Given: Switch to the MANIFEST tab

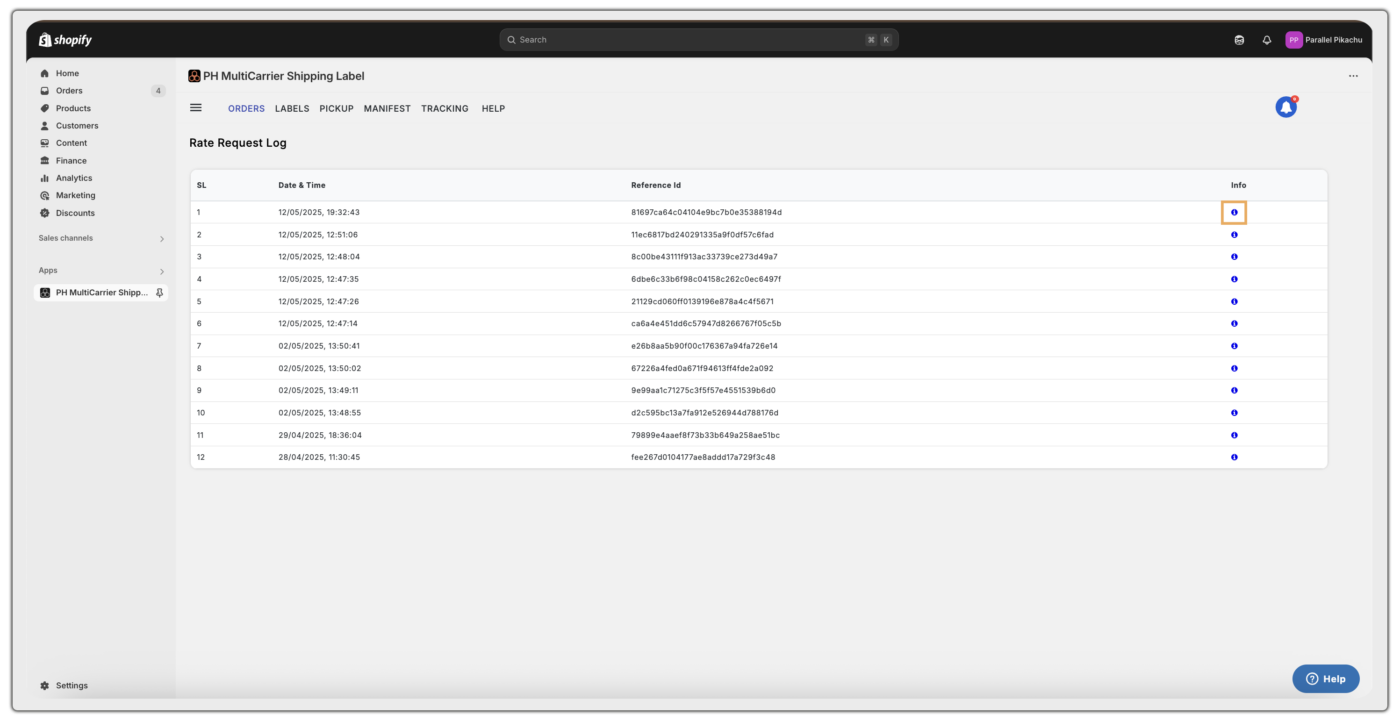Looking at the screenshot, I should [387, 108].
